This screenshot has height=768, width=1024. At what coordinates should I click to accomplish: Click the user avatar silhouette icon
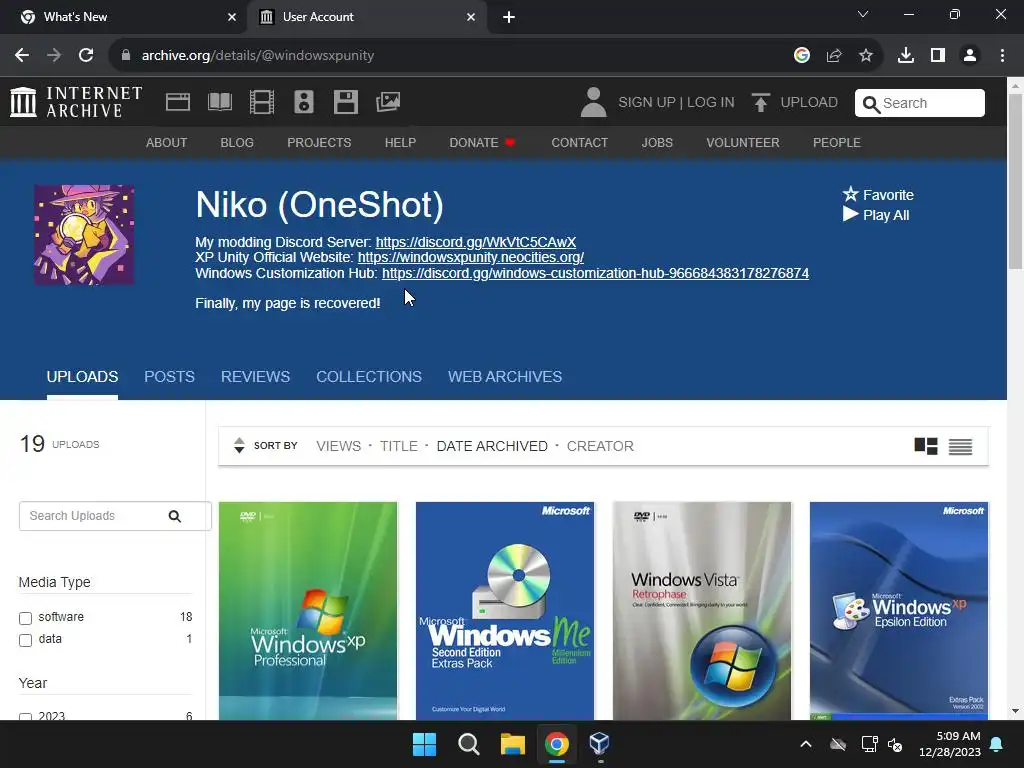click(593, 103)
